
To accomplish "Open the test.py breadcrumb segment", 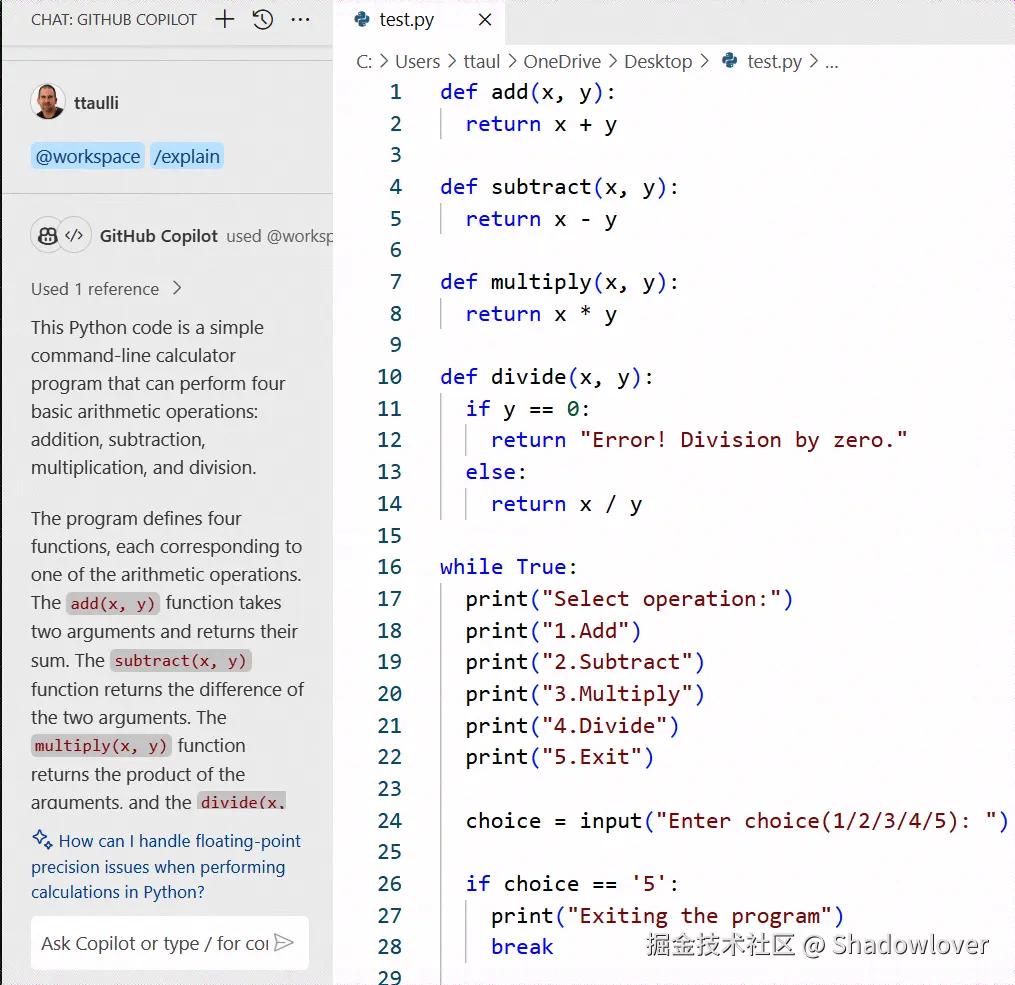I will [x=774, y=61].
